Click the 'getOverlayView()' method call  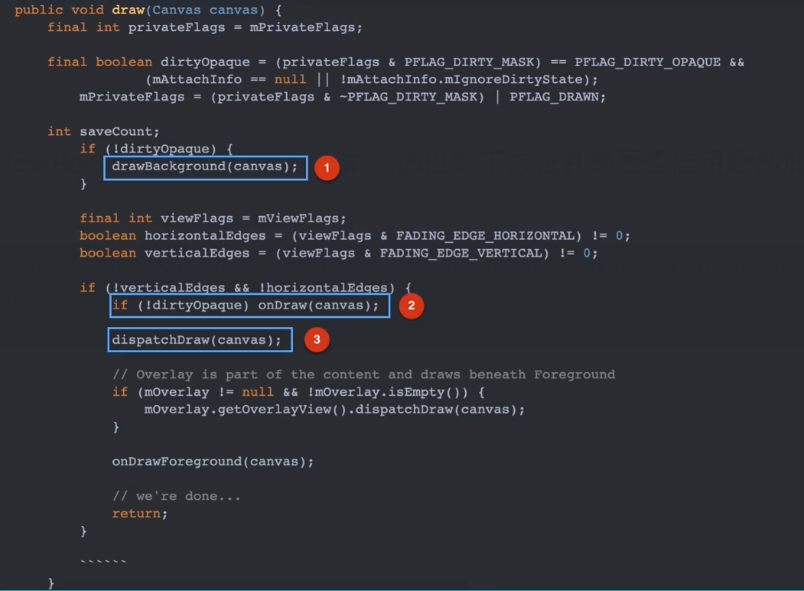pyautogui.click(x=282, y=410)
